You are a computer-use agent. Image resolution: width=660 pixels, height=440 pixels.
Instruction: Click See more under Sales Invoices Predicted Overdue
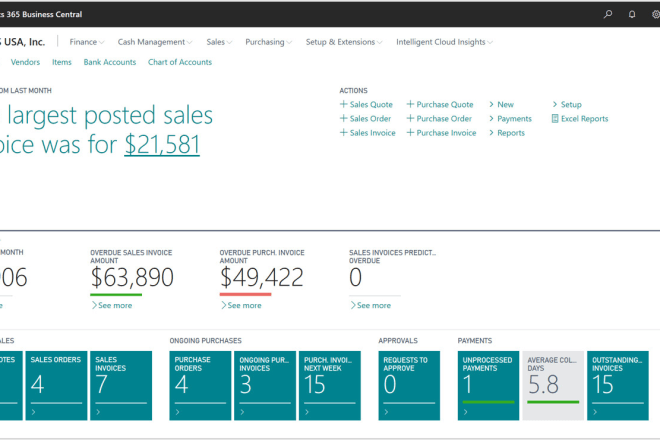tap(371, 305)
